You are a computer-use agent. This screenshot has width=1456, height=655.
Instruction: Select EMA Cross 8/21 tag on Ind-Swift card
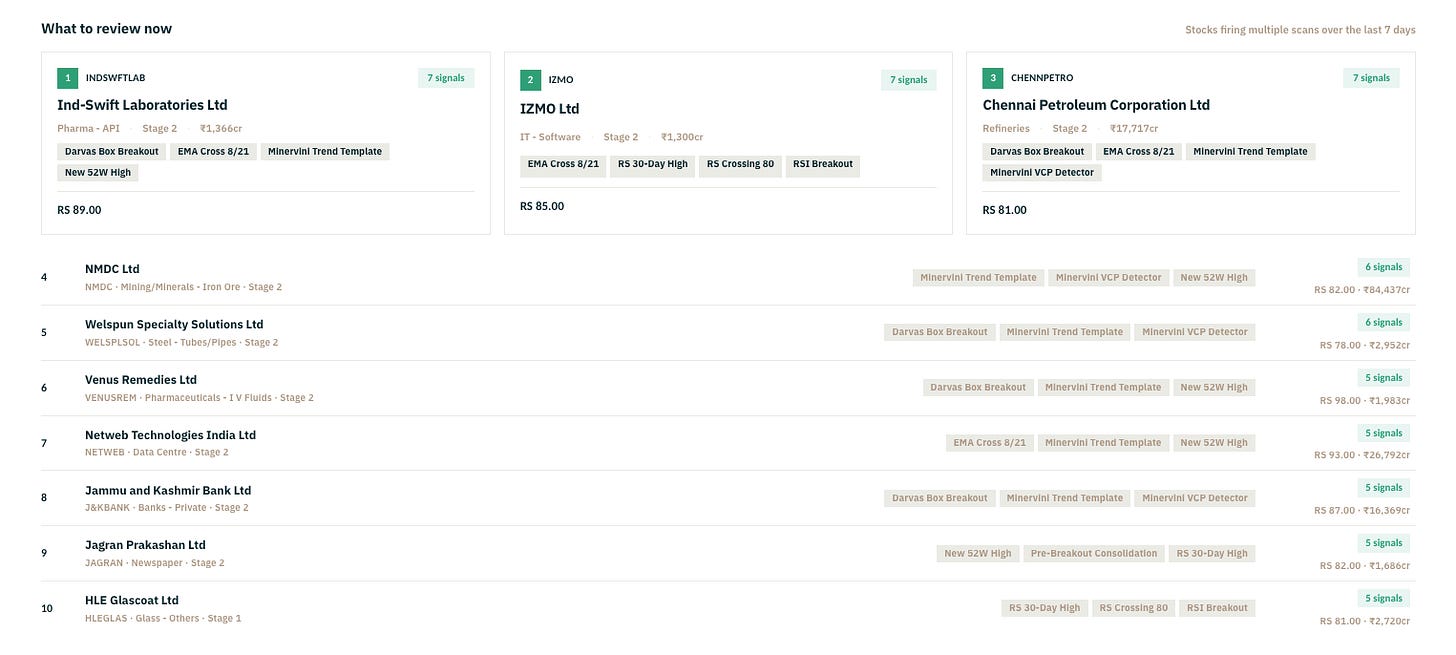pyautogui.click(x=213, y=152)
